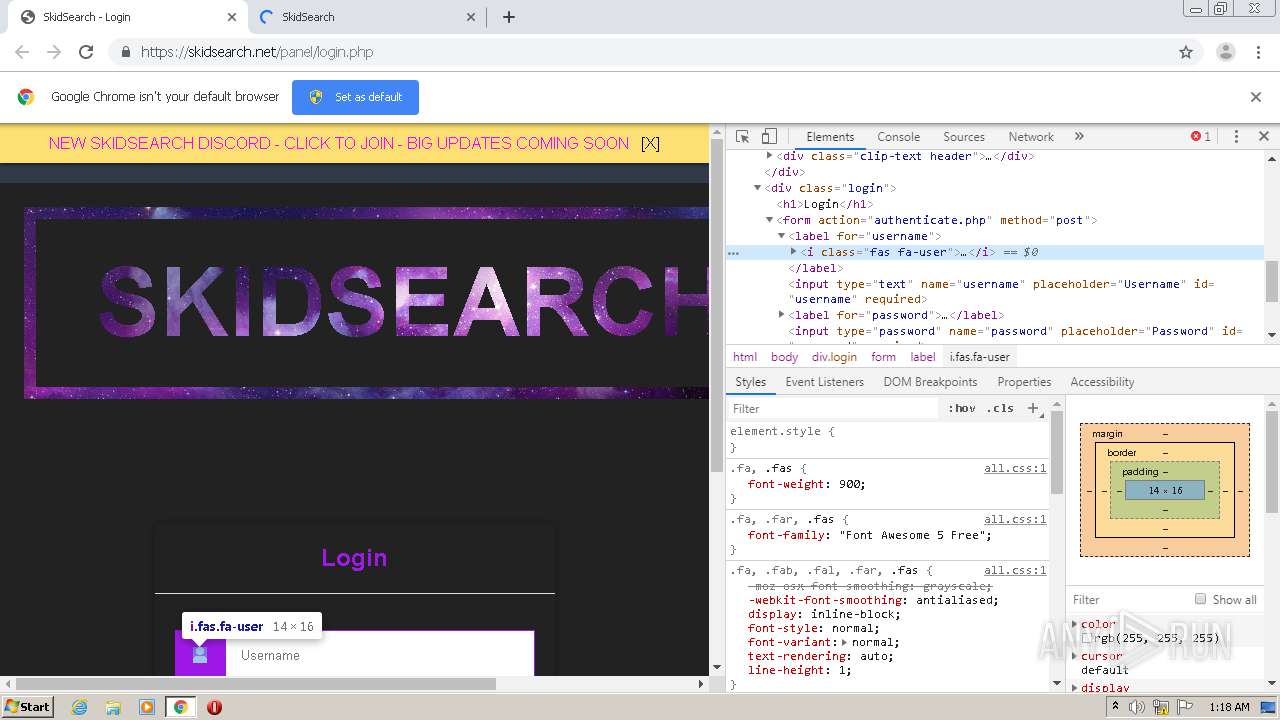Click the Discord announcement banner link
Viewport: 1280px width, 720px height.
tap(339, 143)
